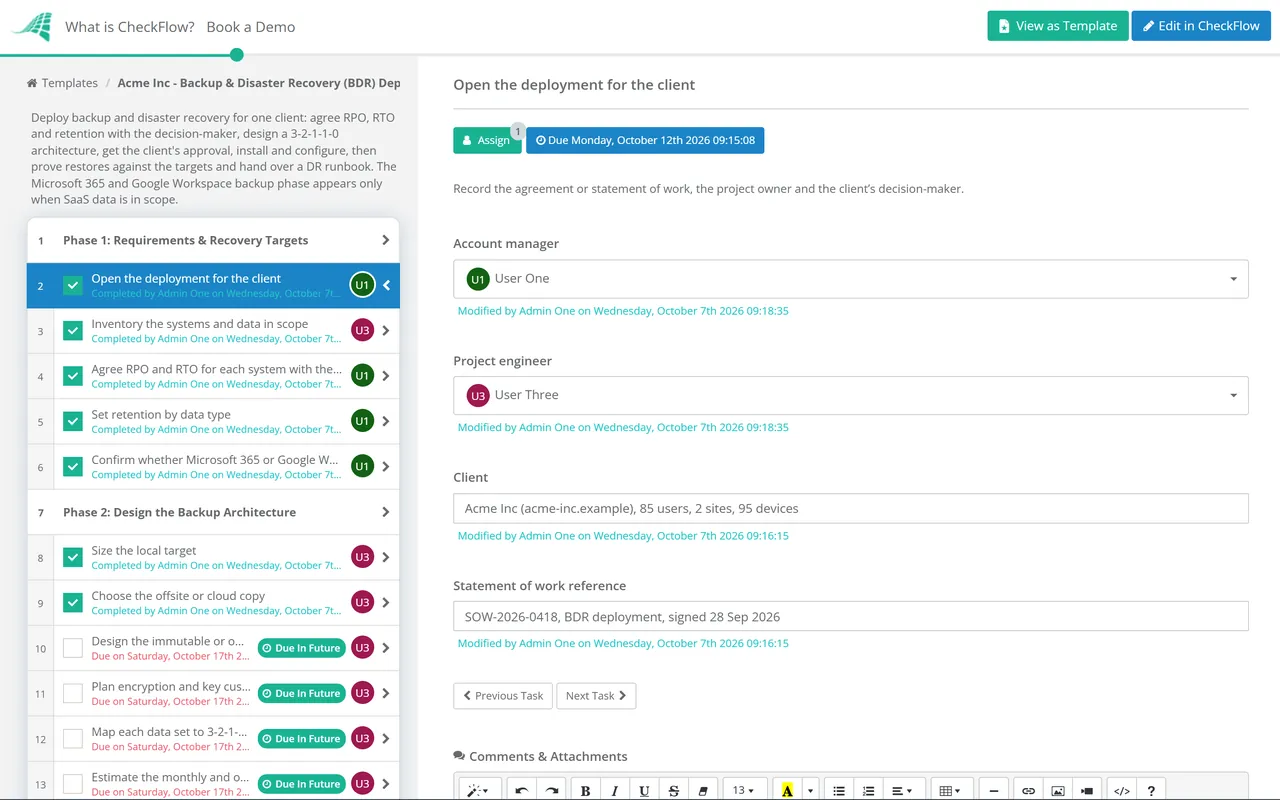This screenshot has height=800, width=1280.
Task: Check 'Design the immutable' task checkbox
Action: click(x=73, y=648)
